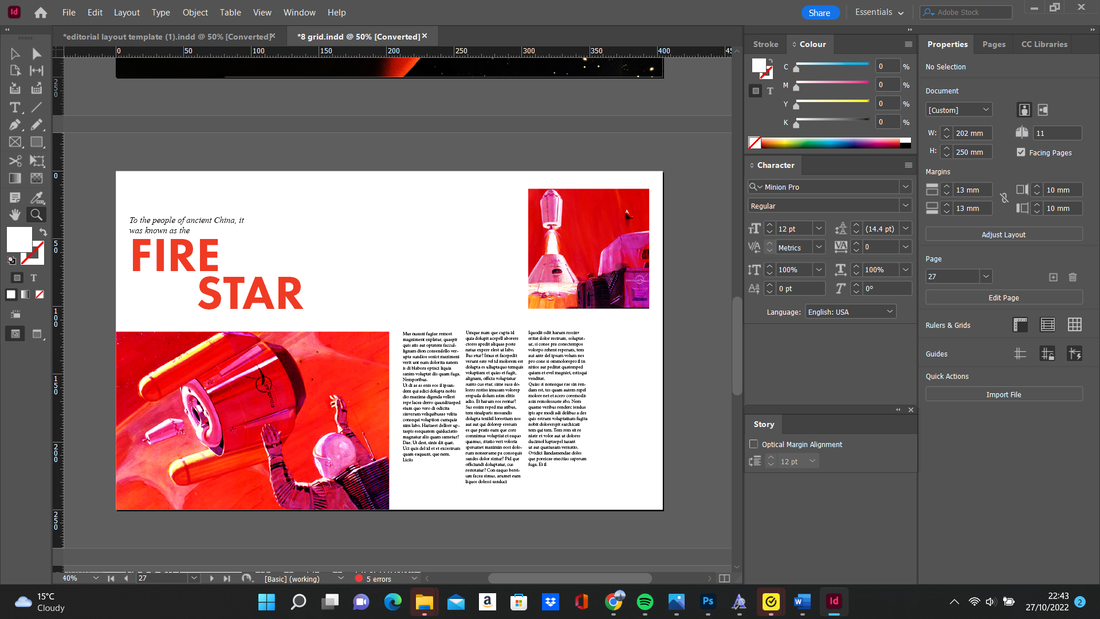This screenshot has height=619, width=1100.
Task: Open the File menu
Action: (x=69, y=13)
